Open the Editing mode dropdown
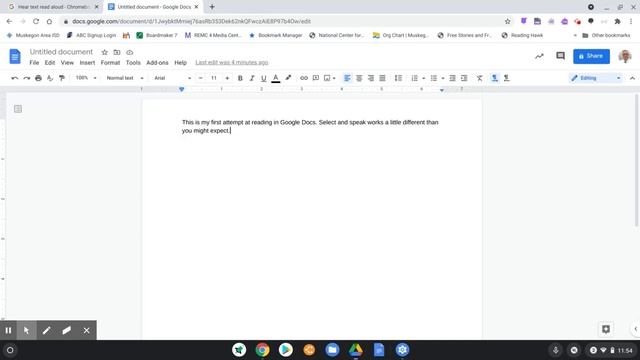This screenshot has width=640, height=360. 596,78
